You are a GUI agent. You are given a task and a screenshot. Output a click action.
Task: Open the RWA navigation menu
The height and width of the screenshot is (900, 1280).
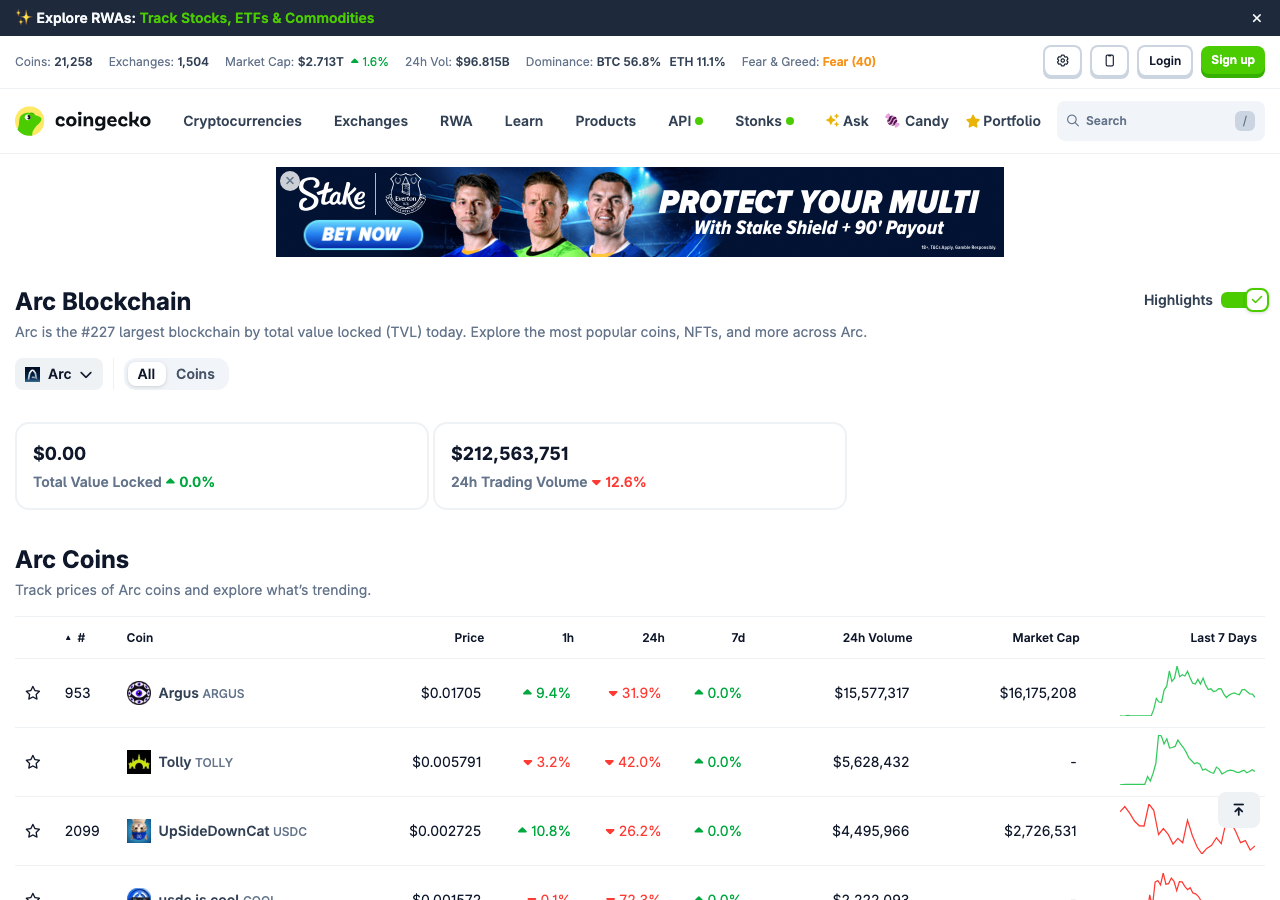click(456, 121)
